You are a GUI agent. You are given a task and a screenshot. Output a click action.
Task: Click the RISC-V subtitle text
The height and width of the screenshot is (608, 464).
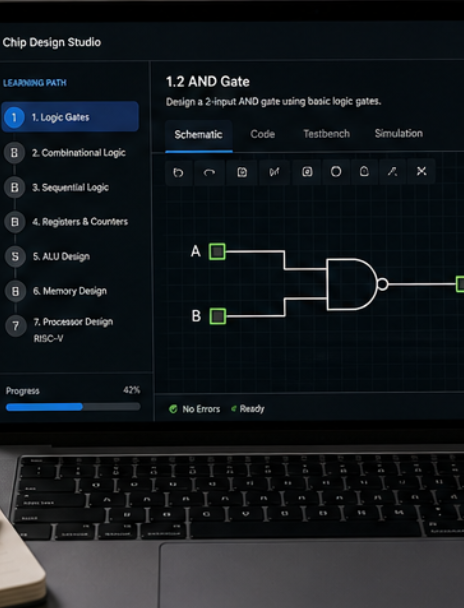click(48, 339)
